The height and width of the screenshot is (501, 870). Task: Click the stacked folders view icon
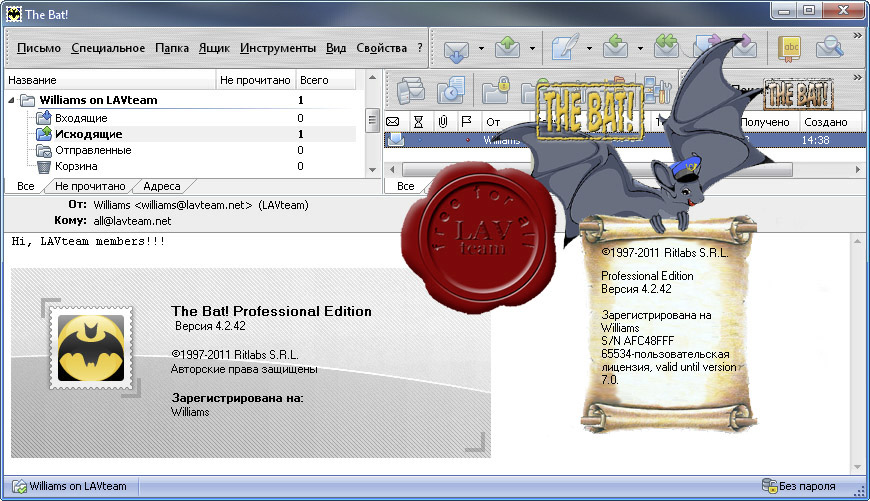pyautogui.click(x=411, y=90)
